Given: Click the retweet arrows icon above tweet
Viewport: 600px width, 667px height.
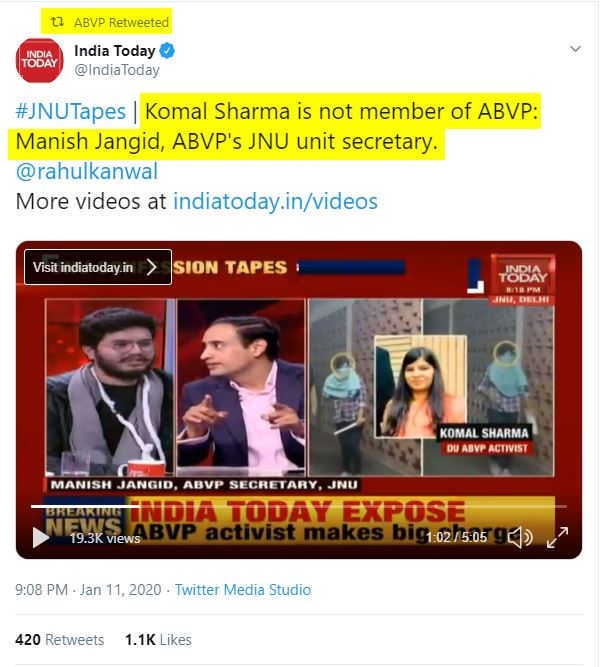Looking at the screenshot, I should coord(57,21).
